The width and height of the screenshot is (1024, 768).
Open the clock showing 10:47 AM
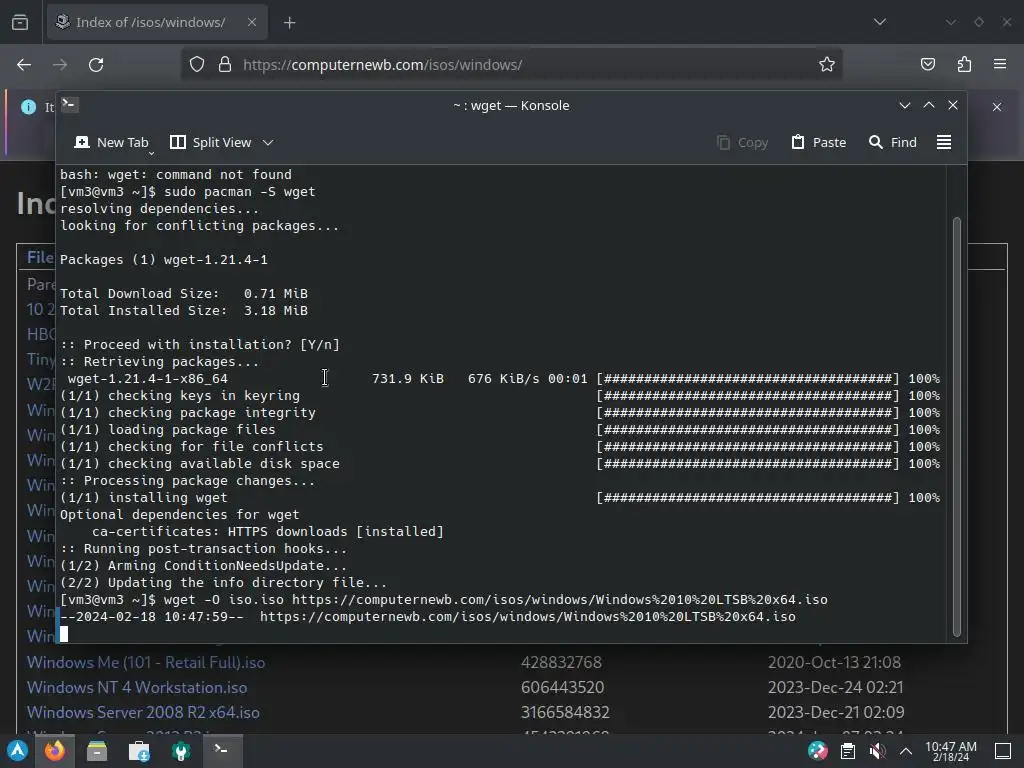click(x=951, y=751)
